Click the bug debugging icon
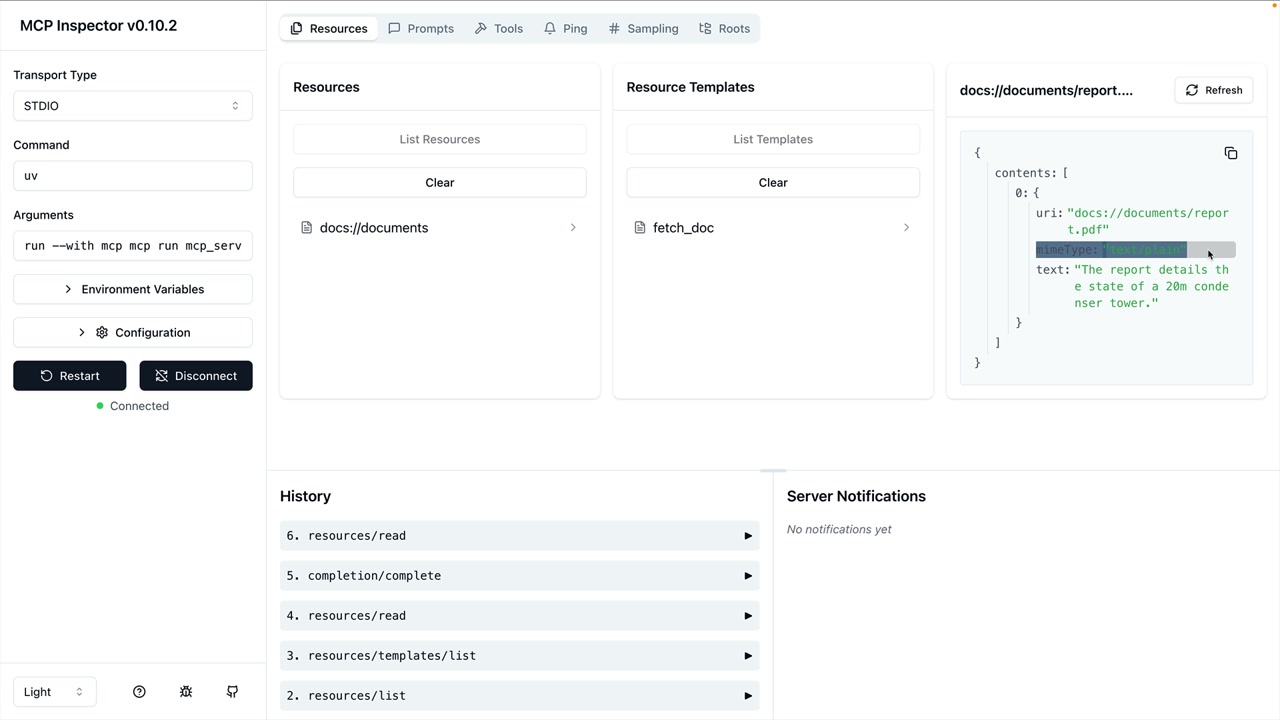The width and height of the screenshot is (1280, 720). pyautogui.click(x=186, y=692)
